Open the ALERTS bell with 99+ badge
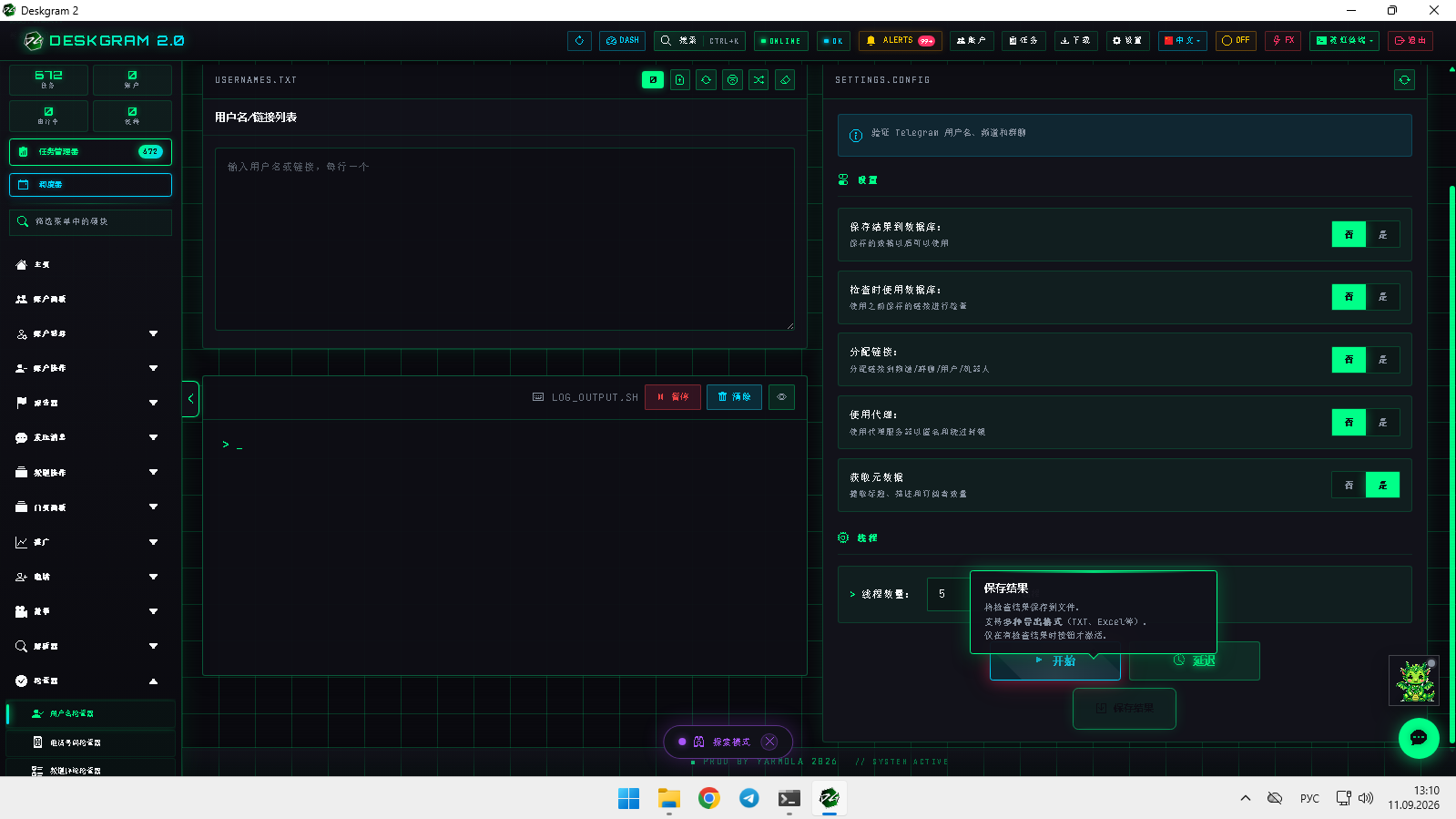Screen dimensions: 1456x819 [x=901, y=41]
